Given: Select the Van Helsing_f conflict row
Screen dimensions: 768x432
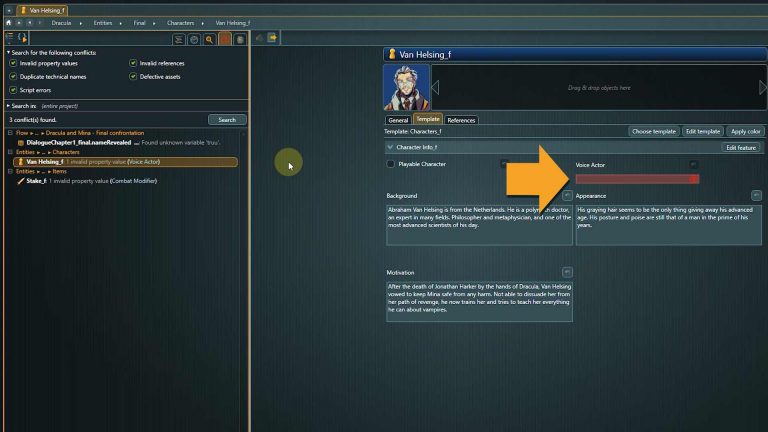Looking at the screenshot, I should [x=125, y=162].
